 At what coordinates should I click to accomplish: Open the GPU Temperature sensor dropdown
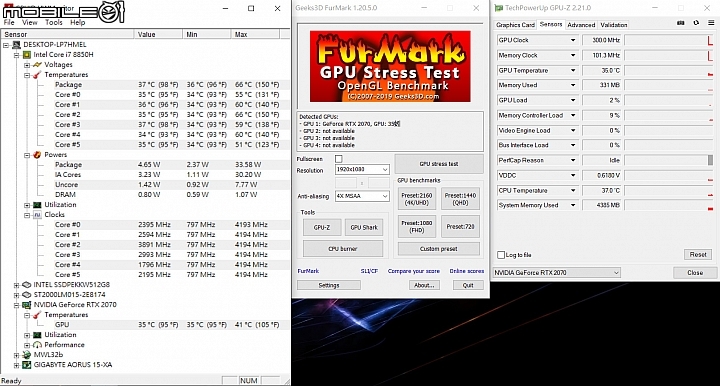pos(573,71)
